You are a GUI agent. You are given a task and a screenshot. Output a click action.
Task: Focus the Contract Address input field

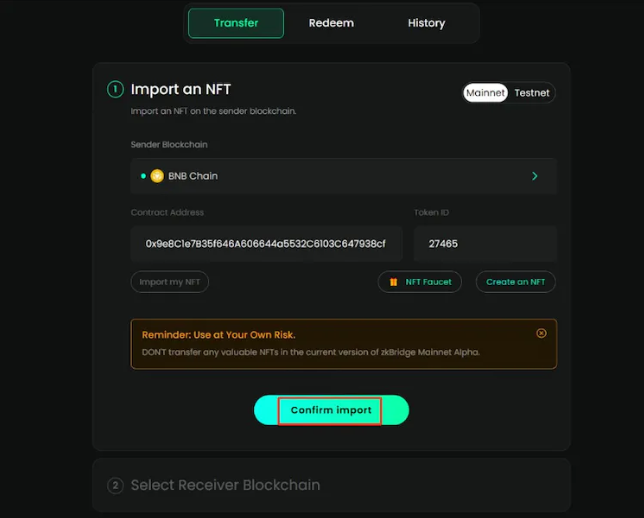coord(267,244)
